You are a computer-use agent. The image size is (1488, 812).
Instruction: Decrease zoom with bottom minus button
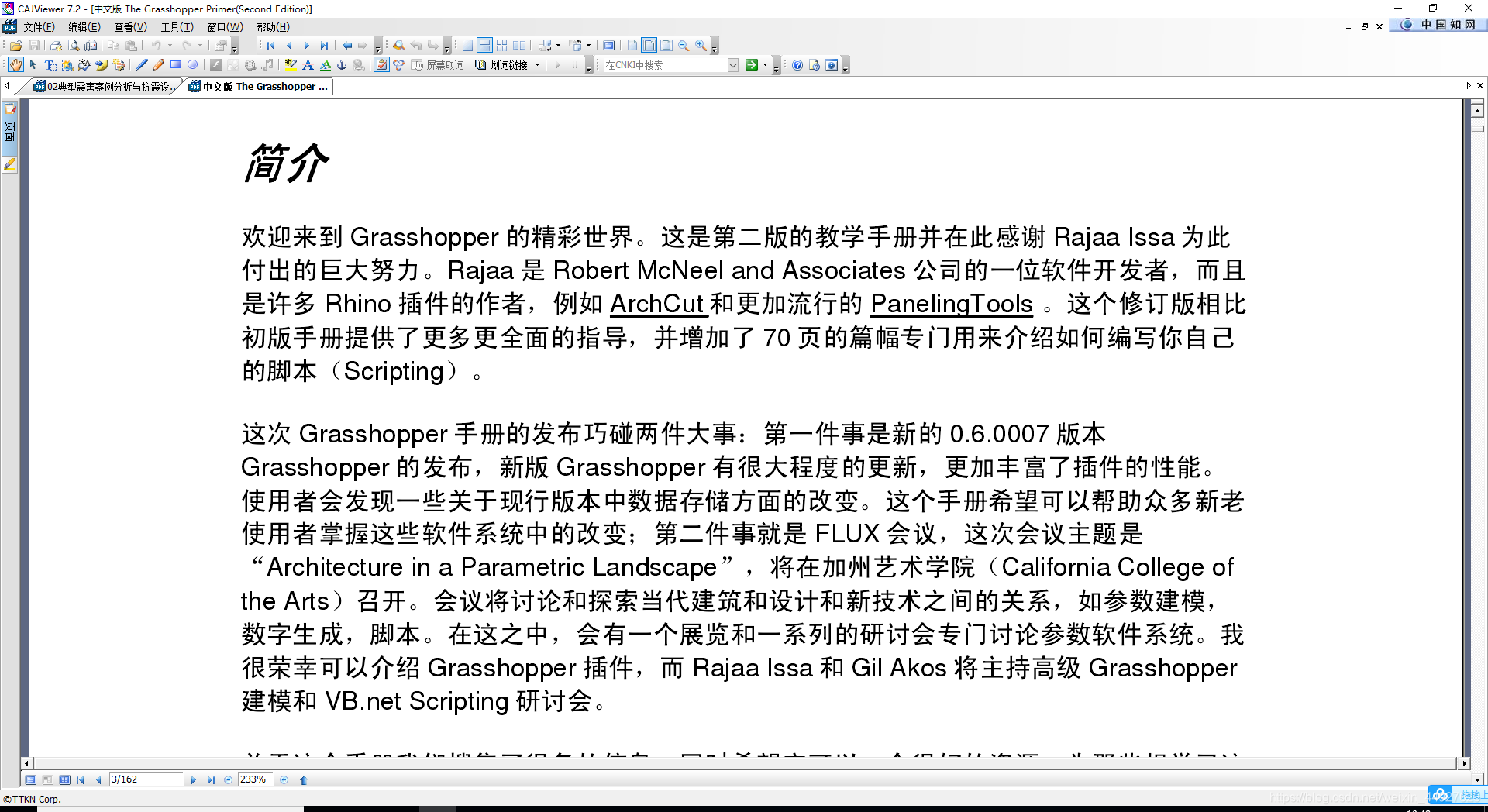click(228, 780)
